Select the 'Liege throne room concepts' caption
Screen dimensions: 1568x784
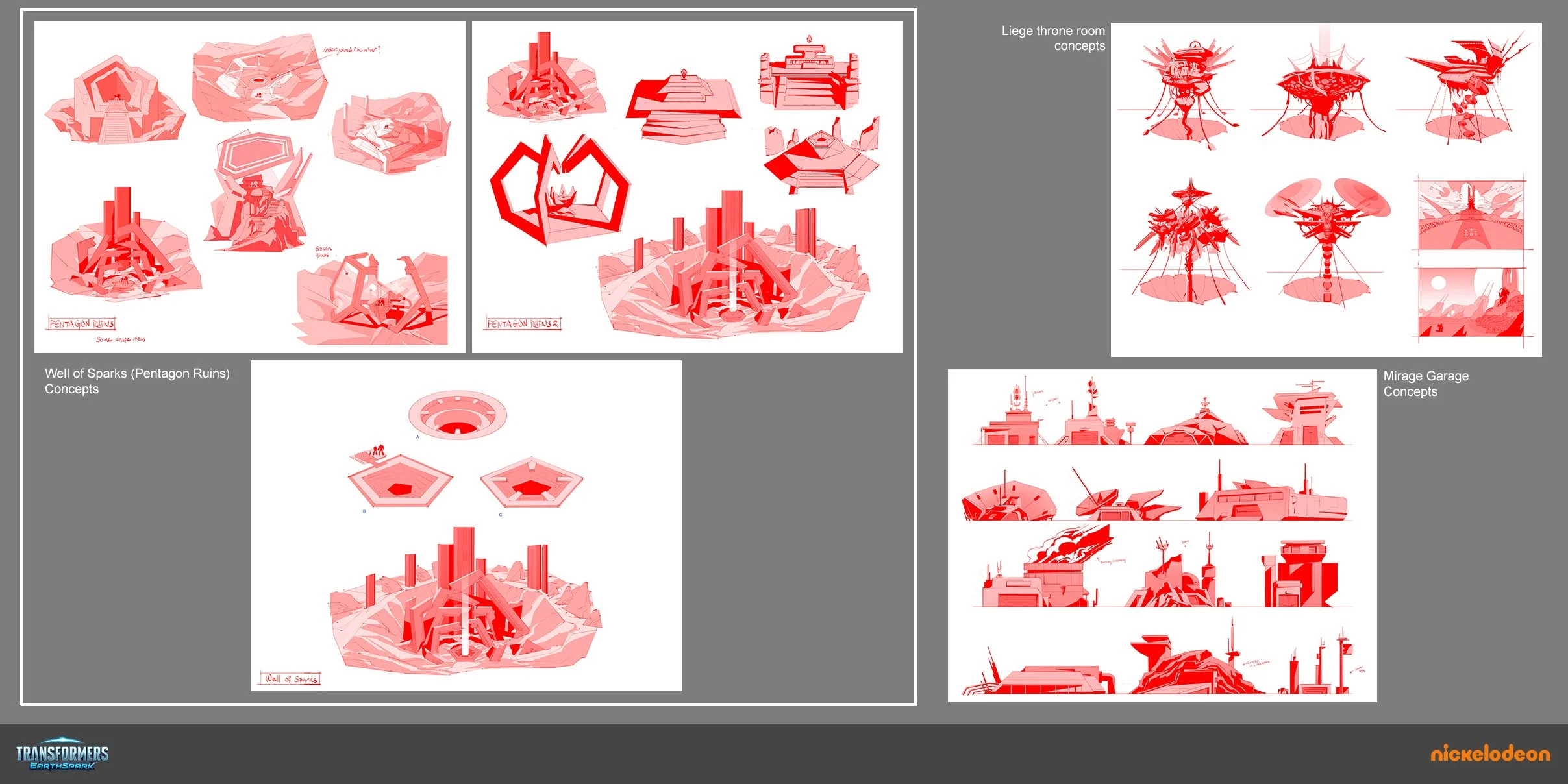point(1053,38)
